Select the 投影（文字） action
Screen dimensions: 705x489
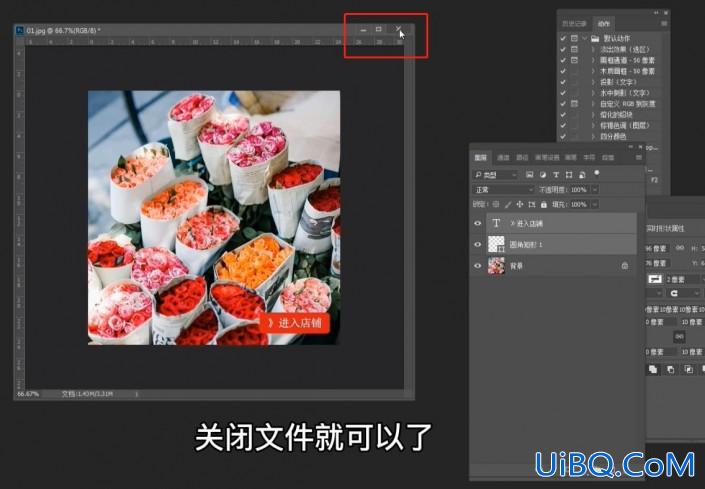pos(618,82)
